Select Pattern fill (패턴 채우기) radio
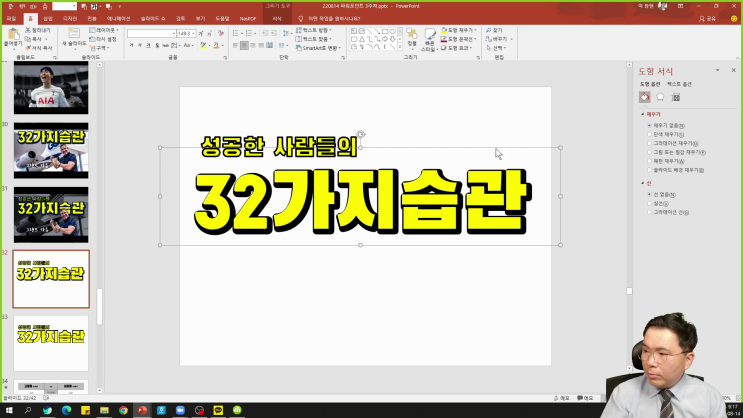Image resolution: width=743 pixels, height=418 pixels. coord(649,161)
